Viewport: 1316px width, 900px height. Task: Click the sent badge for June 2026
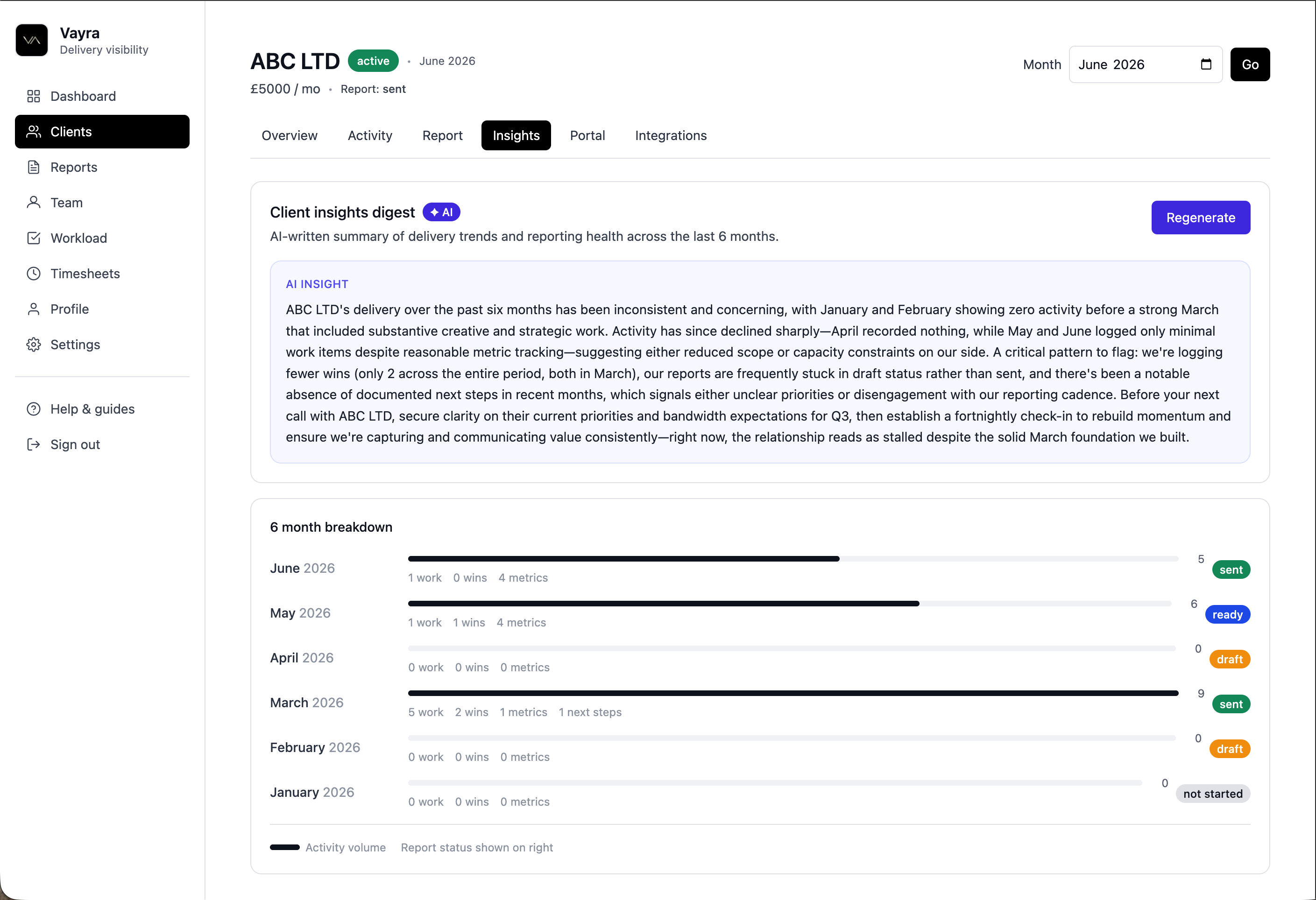1231,570
